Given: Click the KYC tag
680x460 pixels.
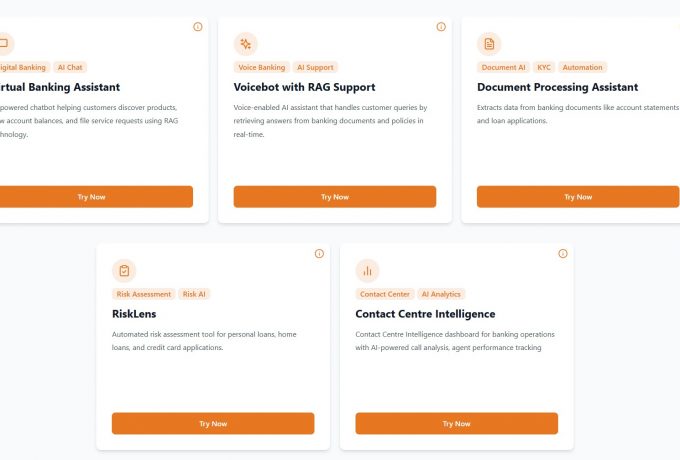Looking at the screenshot, I should tap(544, 68).
